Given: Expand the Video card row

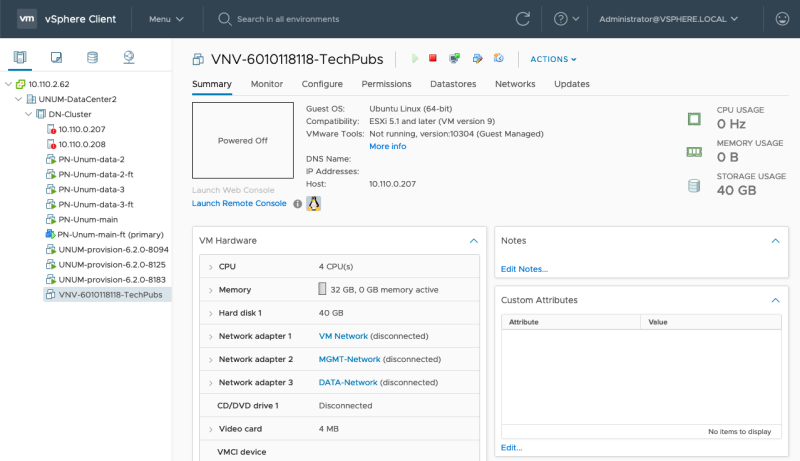Looking at the screenshot, I should tap(211, 429).
